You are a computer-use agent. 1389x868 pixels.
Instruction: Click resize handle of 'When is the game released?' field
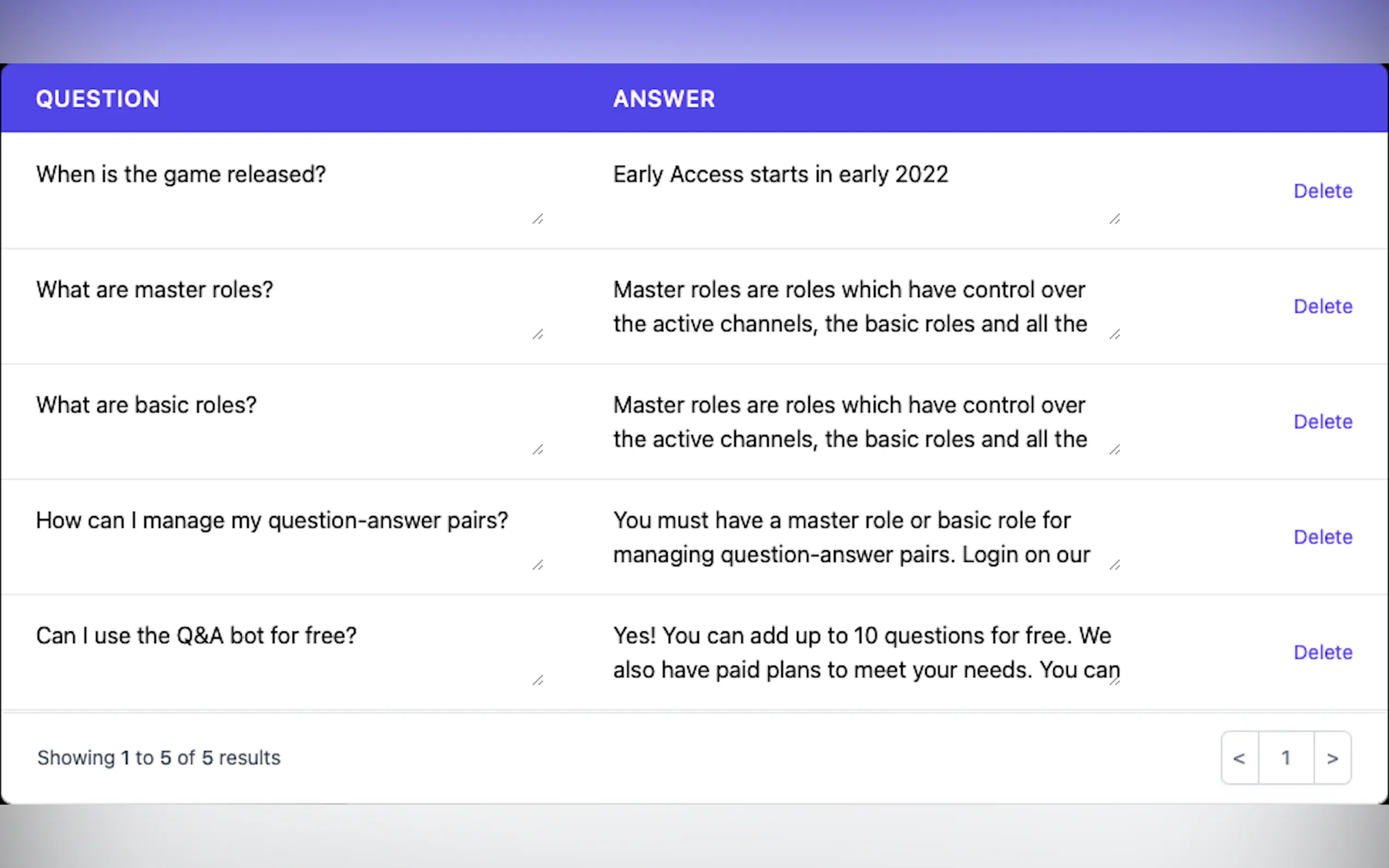coord(538,219)
